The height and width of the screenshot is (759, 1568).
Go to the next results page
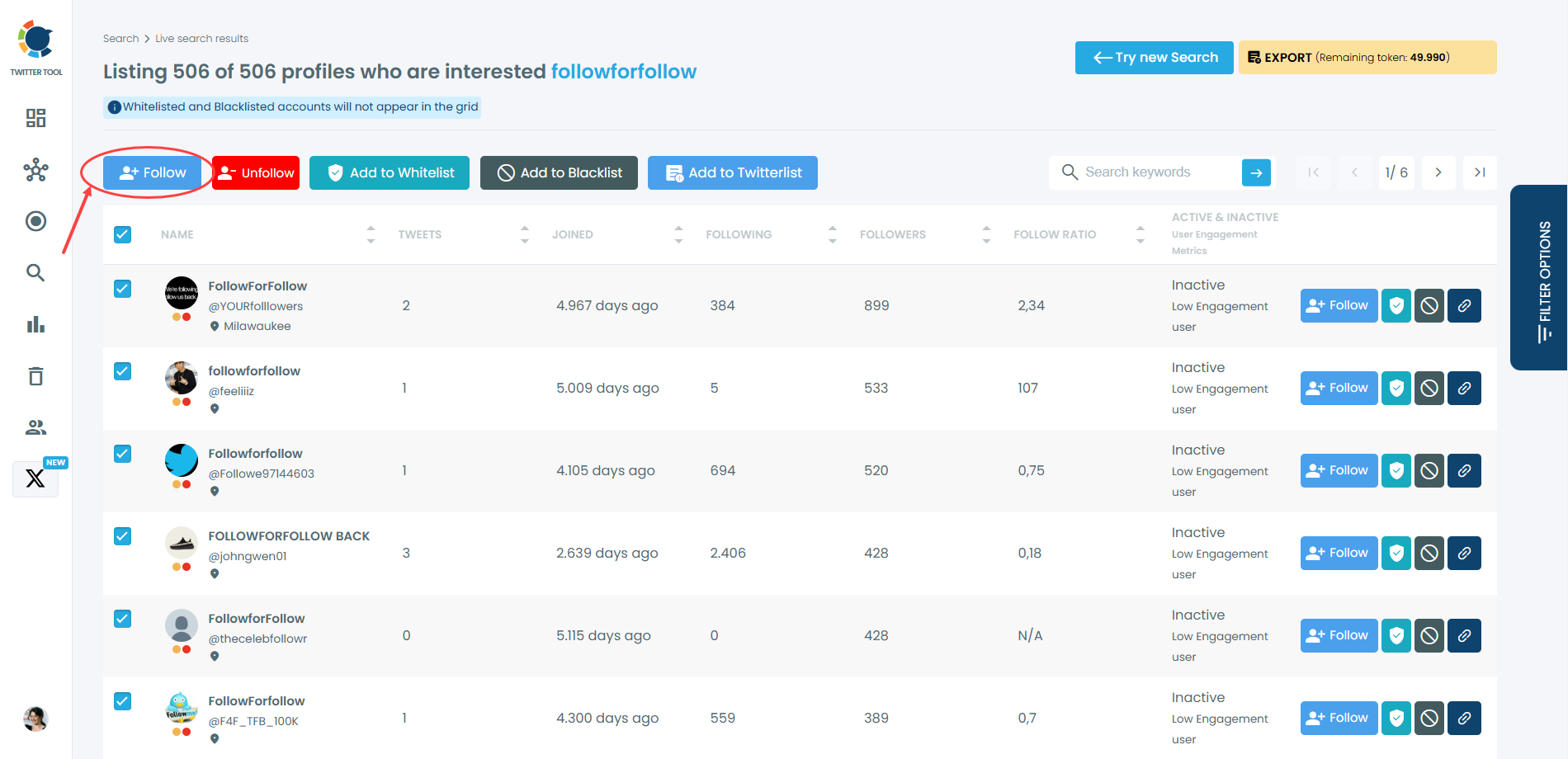pyautogui.click(x=1438, y=172)
